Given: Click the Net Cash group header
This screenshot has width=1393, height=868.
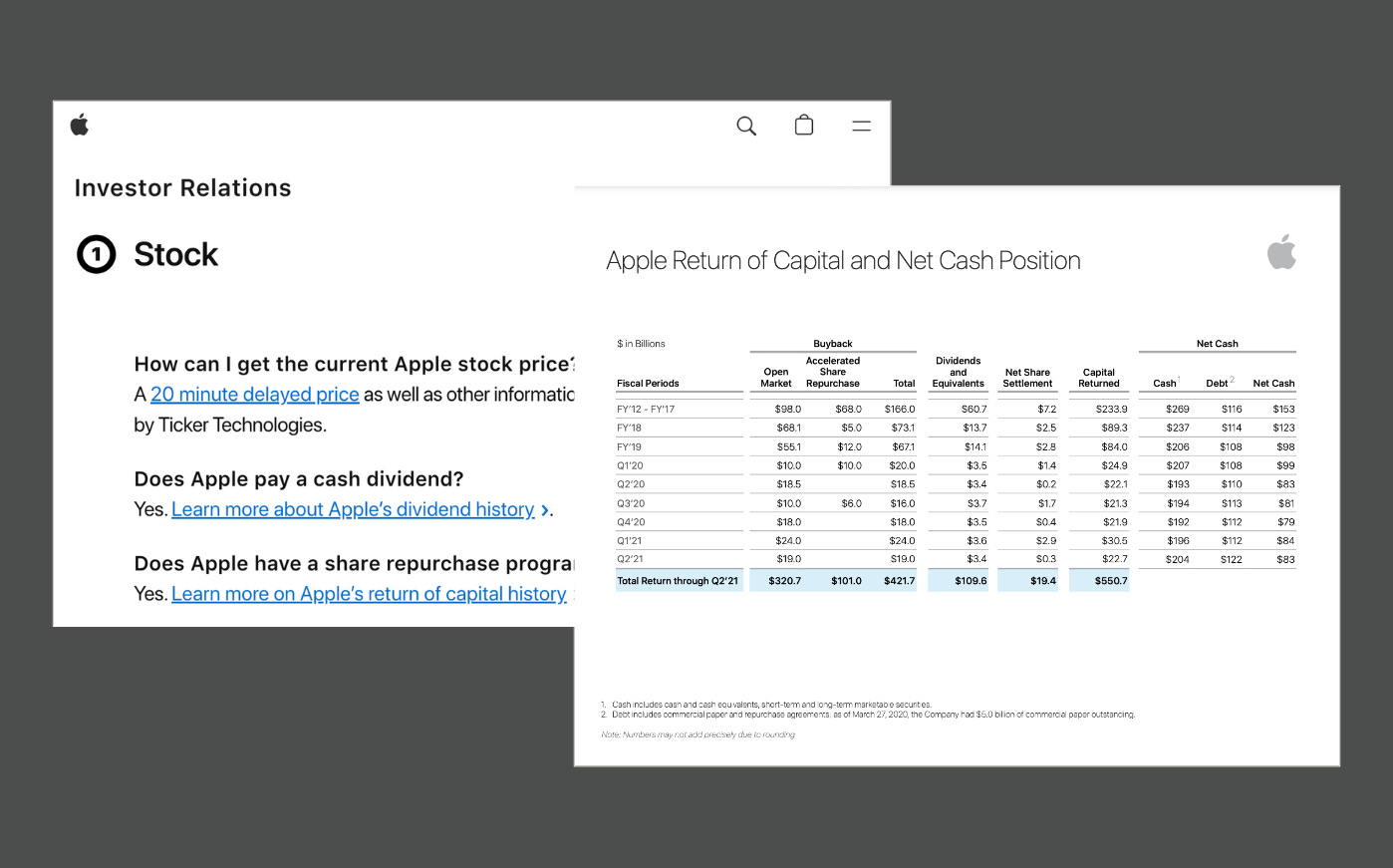Looking at the screenshot, I should point(1217,343).
